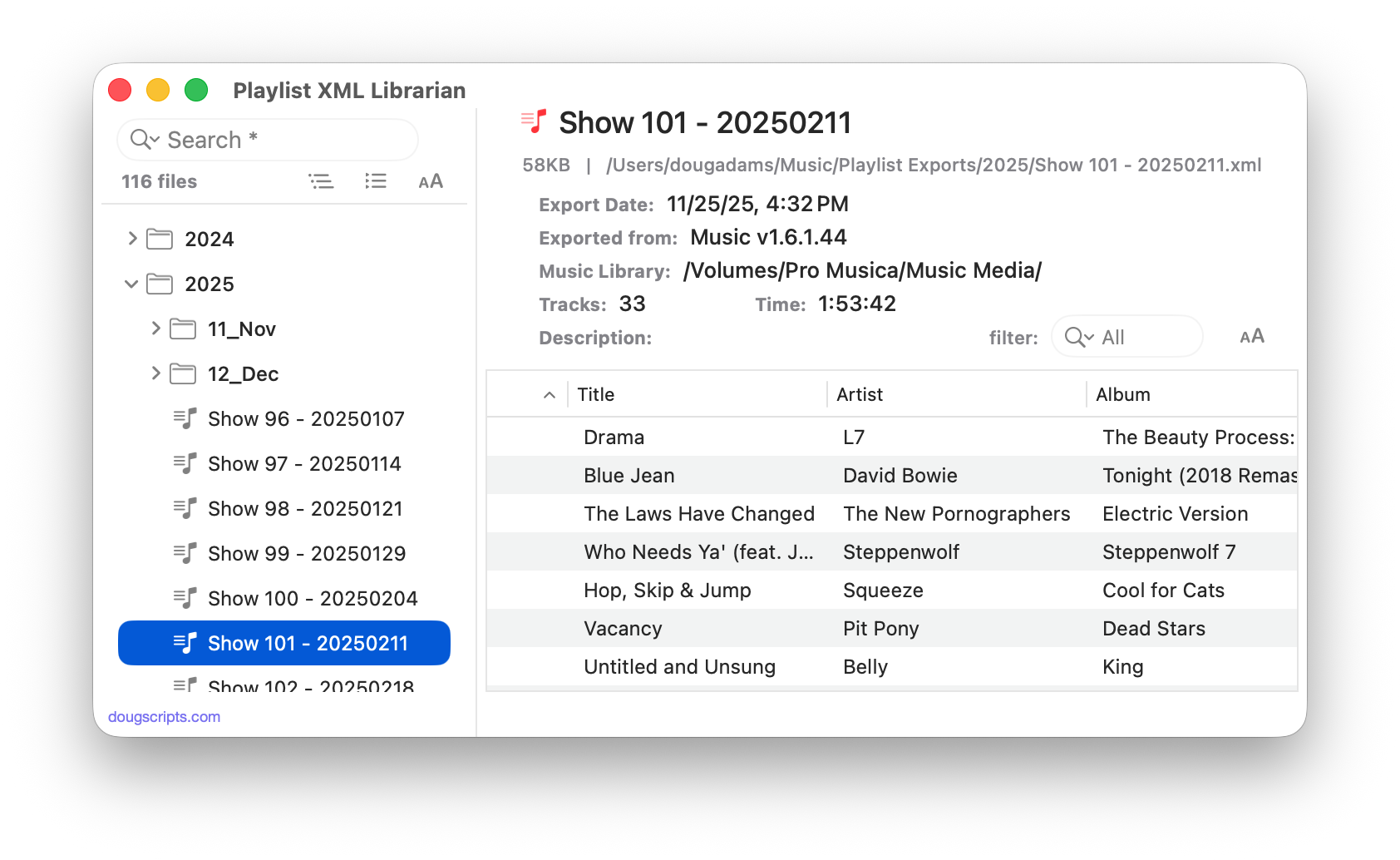1400x860 pixels.
Task: Expand the 11_Nov folder
Action: point(155,329)
